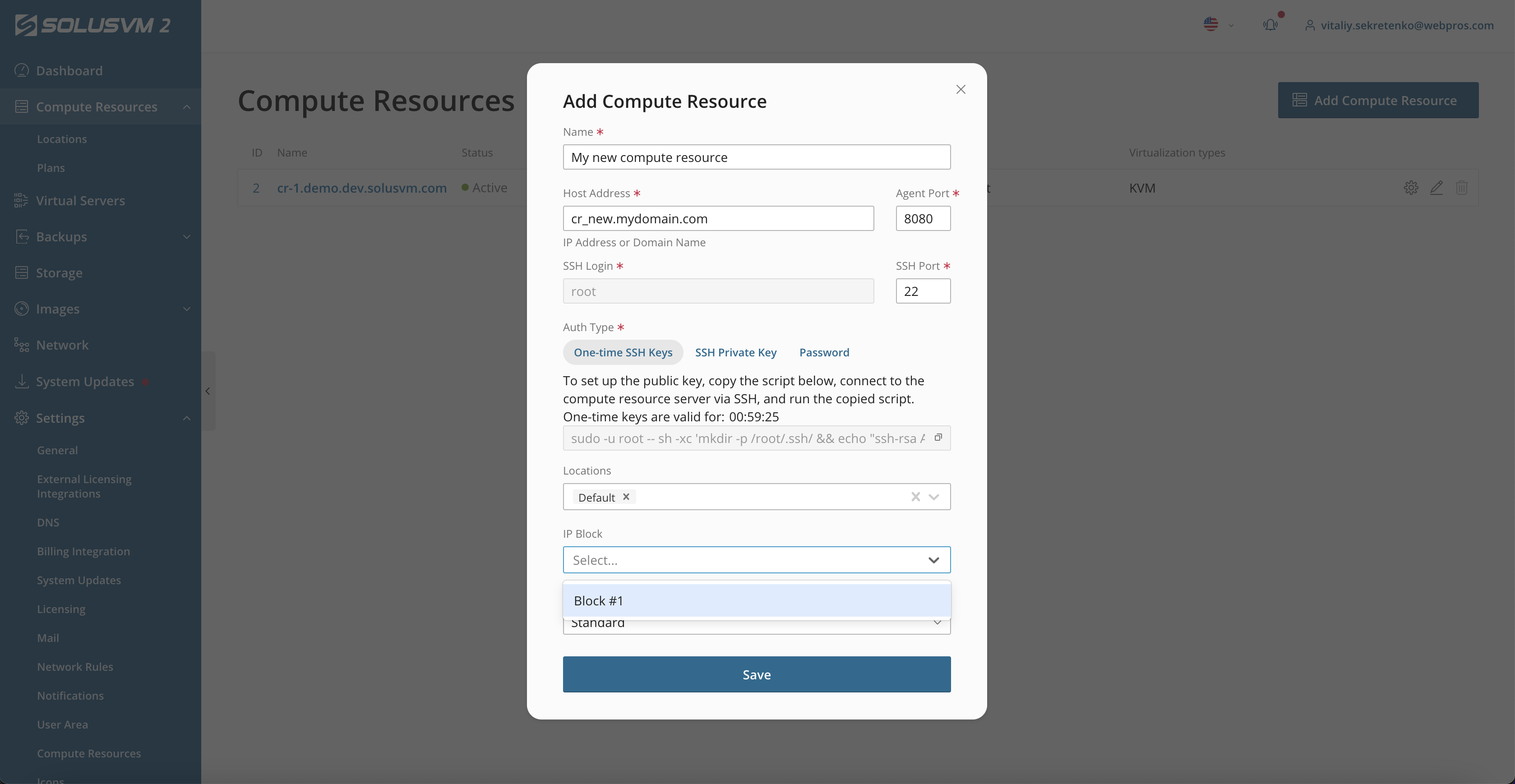Open the notifications bell
The image size is (1515, 784).
coord(1270,25)
